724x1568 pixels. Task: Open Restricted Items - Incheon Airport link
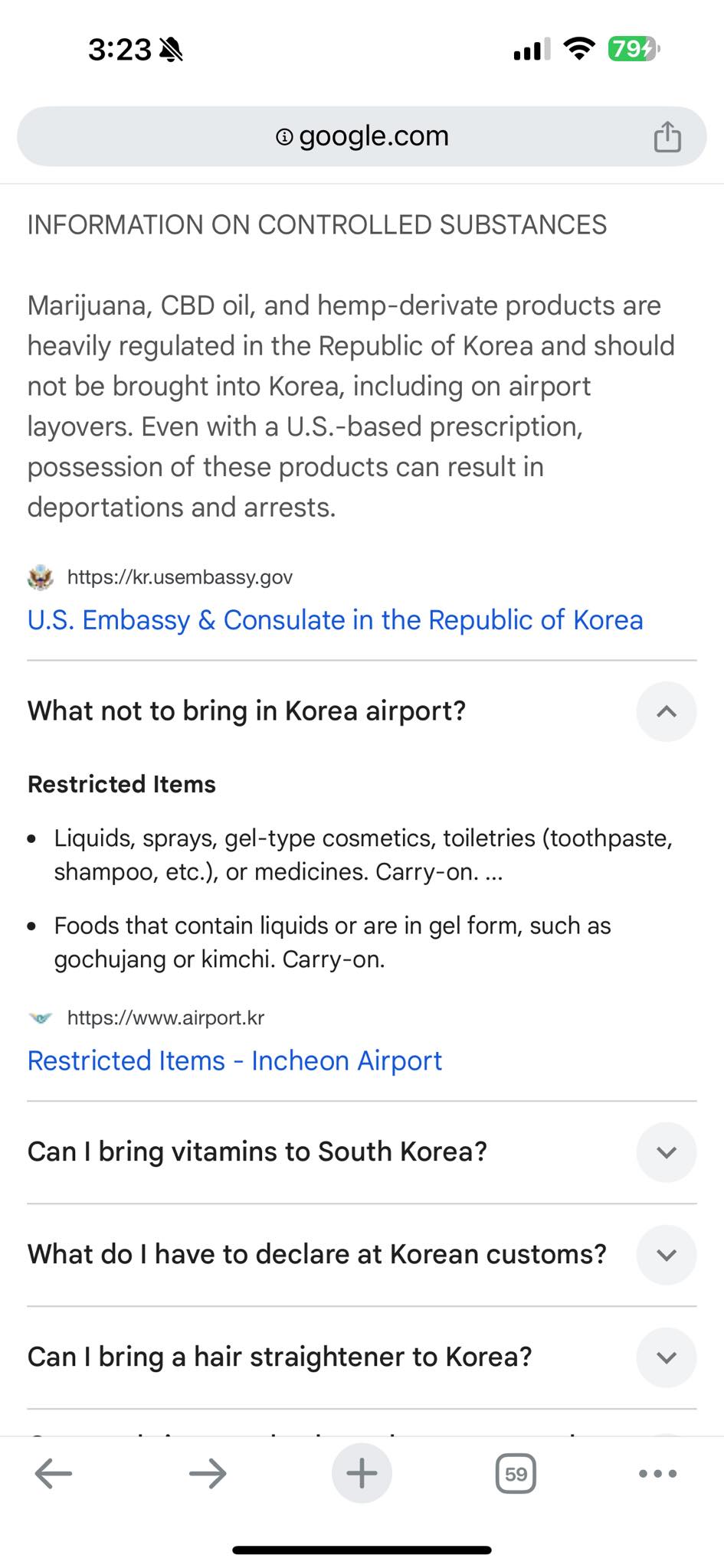click(234, 1060)
